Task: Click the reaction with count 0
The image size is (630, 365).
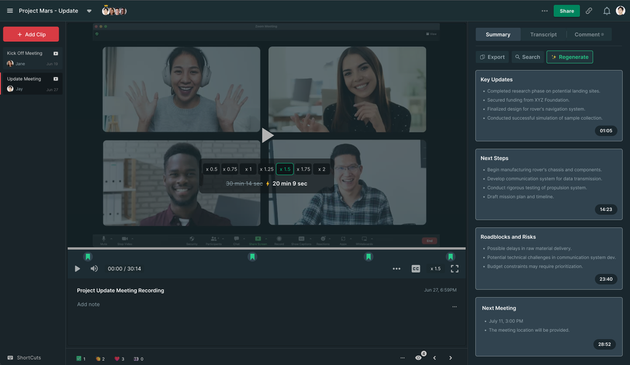Action: 138,359
